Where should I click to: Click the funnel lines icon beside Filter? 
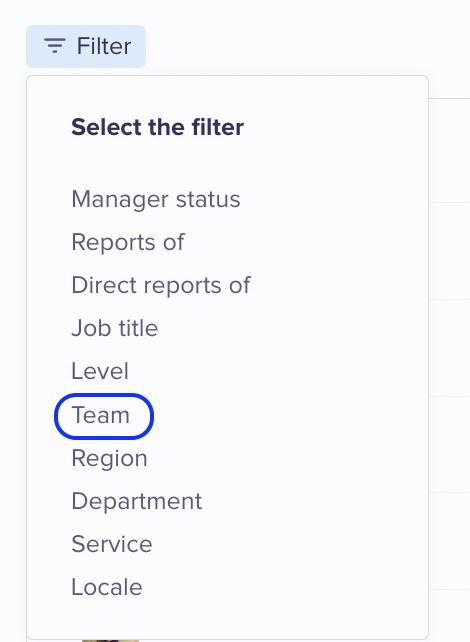[54, 45]
